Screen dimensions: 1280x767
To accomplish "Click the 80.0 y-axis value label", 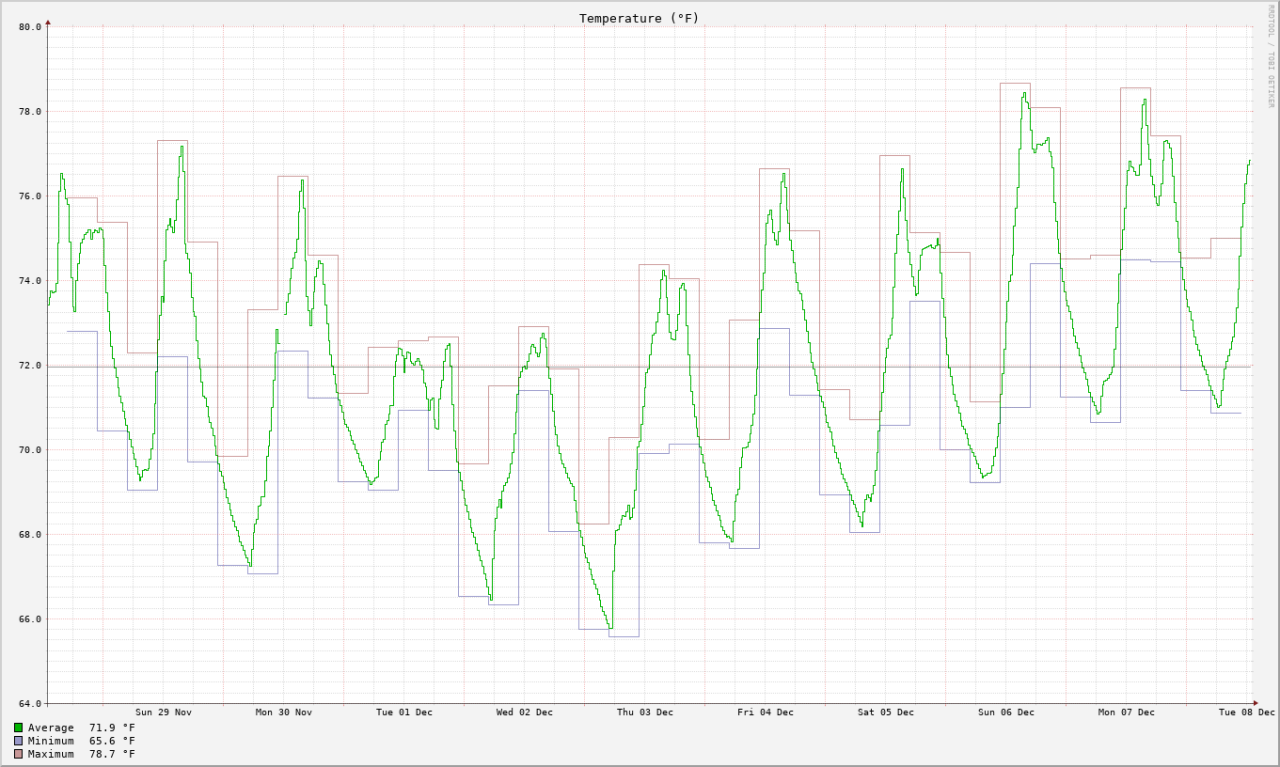I will (x=29, y=27).
